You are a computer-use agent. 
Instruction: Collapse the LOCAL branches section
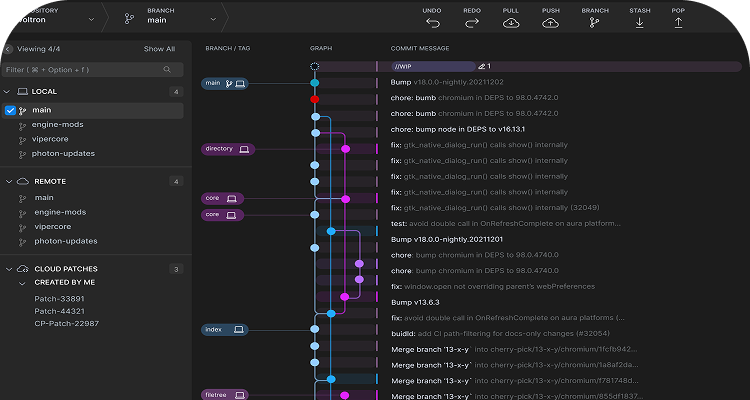click(x=8, y=91)
